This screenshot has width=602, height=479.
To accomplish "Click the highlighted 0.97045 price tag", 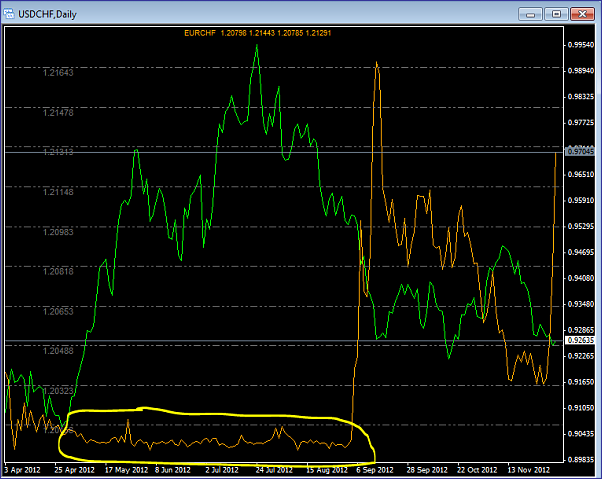I will click(580, 151).
